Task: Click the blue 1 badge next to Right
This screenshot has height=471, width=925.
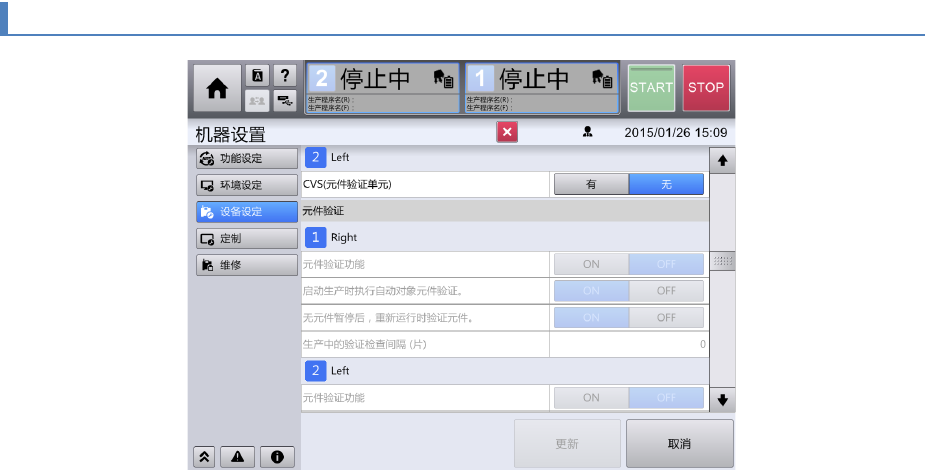Action: point(315,237)
